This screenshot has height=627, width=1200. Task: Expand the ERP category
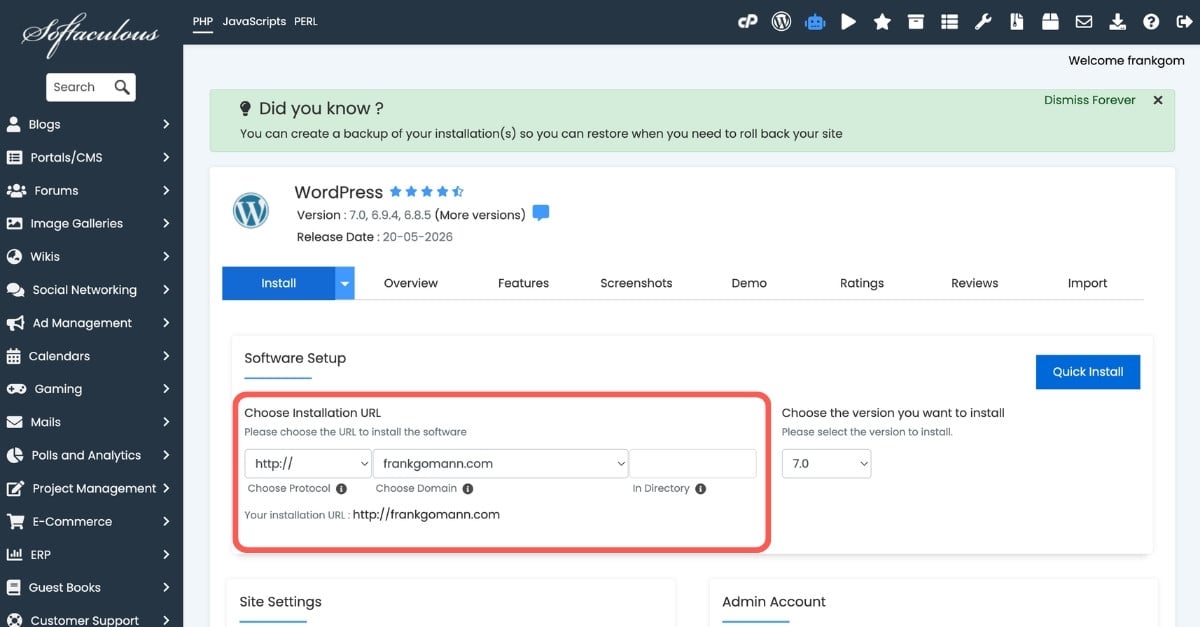[x=91, y=553]
